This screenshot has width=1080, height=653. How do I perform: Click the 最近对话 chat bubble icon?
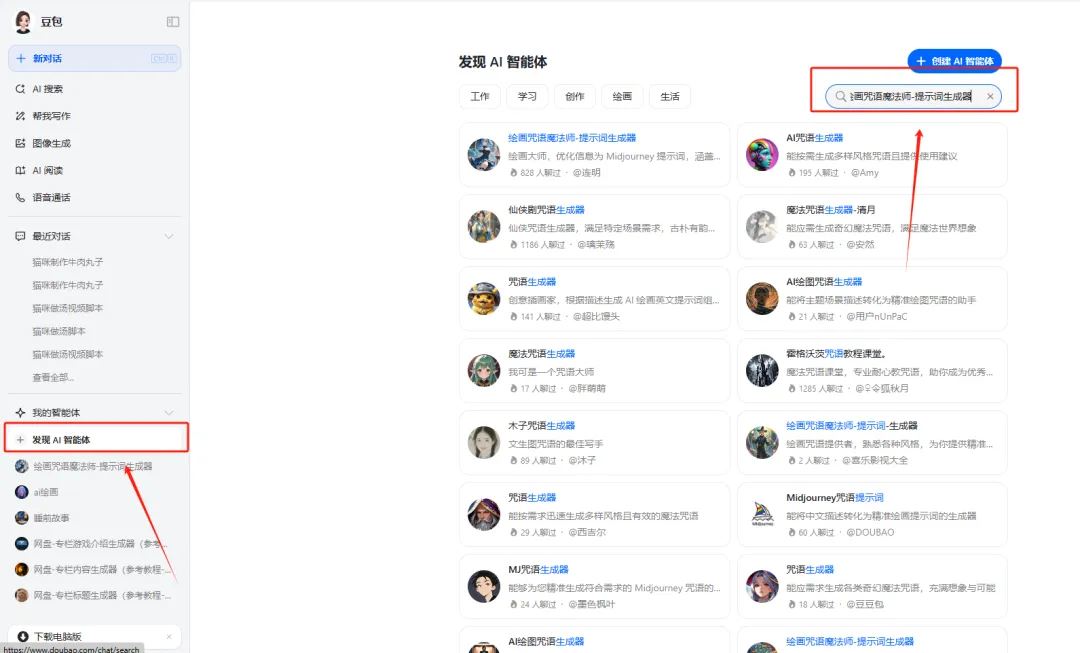[x=20, y=236]
